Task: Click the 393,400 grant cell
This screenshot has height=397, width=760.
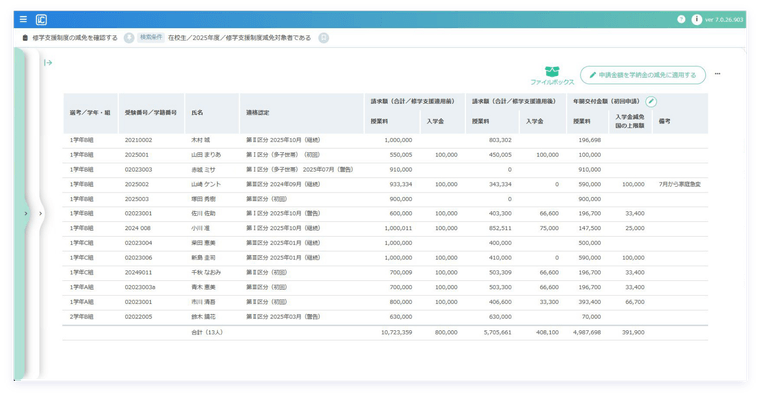Action: [x=590, y=302]
